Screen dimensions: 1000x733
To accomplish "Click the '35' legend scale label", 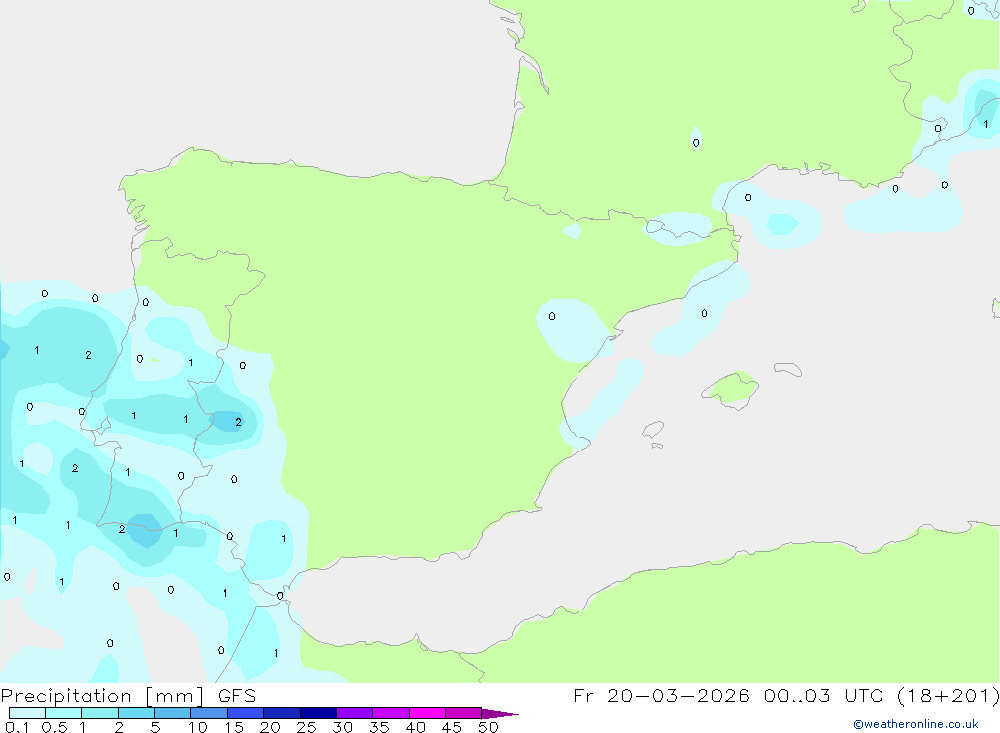I will pos(379,727).
